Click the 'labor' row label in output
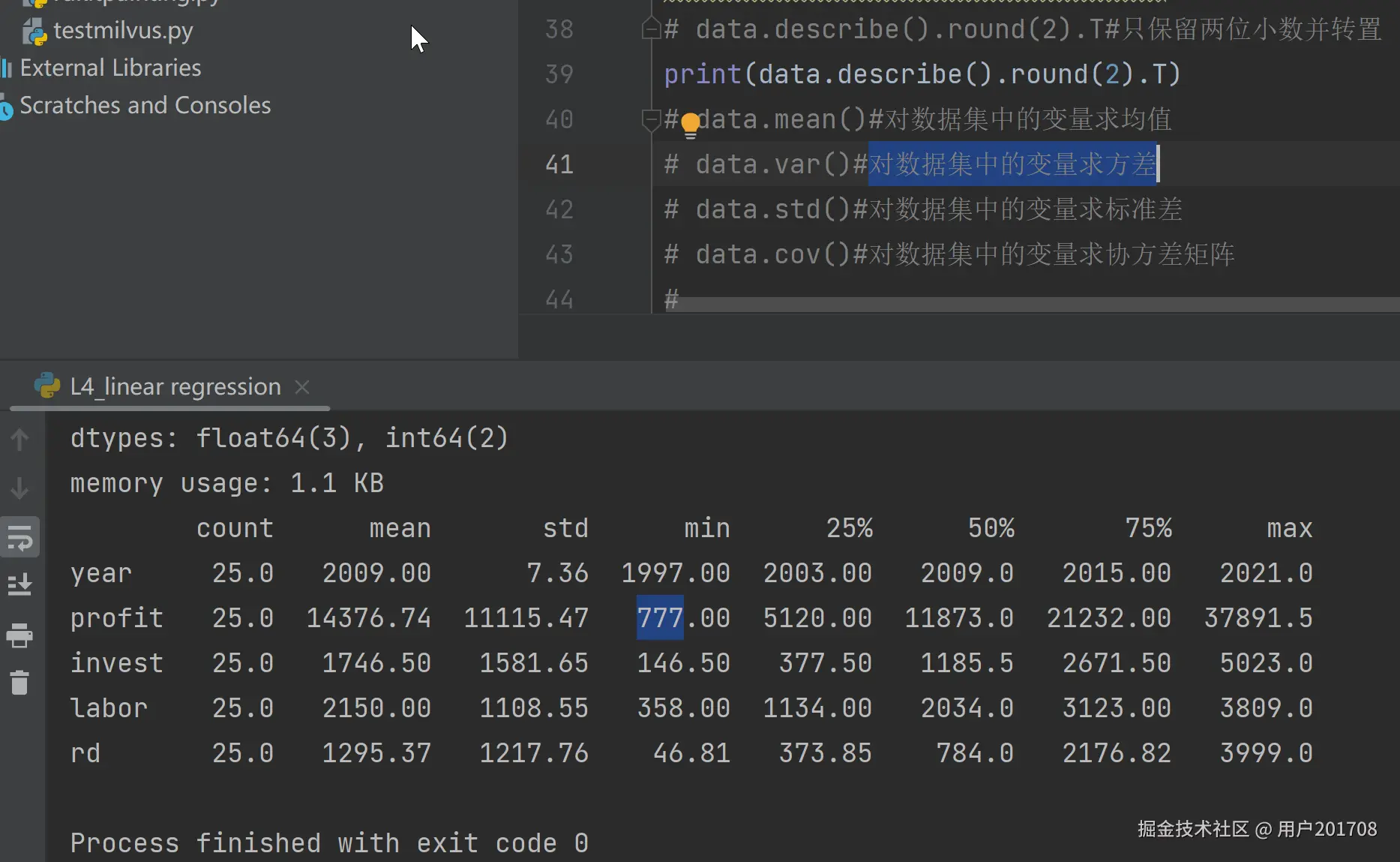Viewport: 1400px width, 862px height. (109, 708)
